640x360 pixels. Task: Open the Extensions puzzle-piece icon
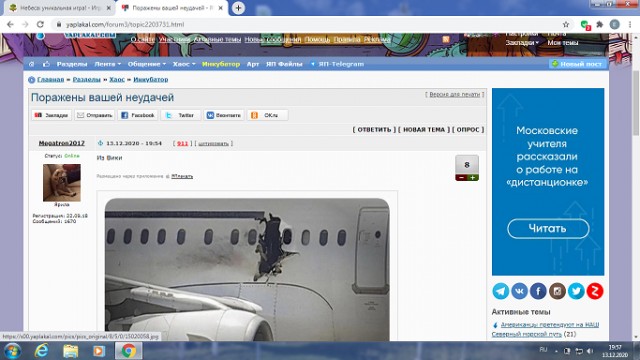coord(600,24)
